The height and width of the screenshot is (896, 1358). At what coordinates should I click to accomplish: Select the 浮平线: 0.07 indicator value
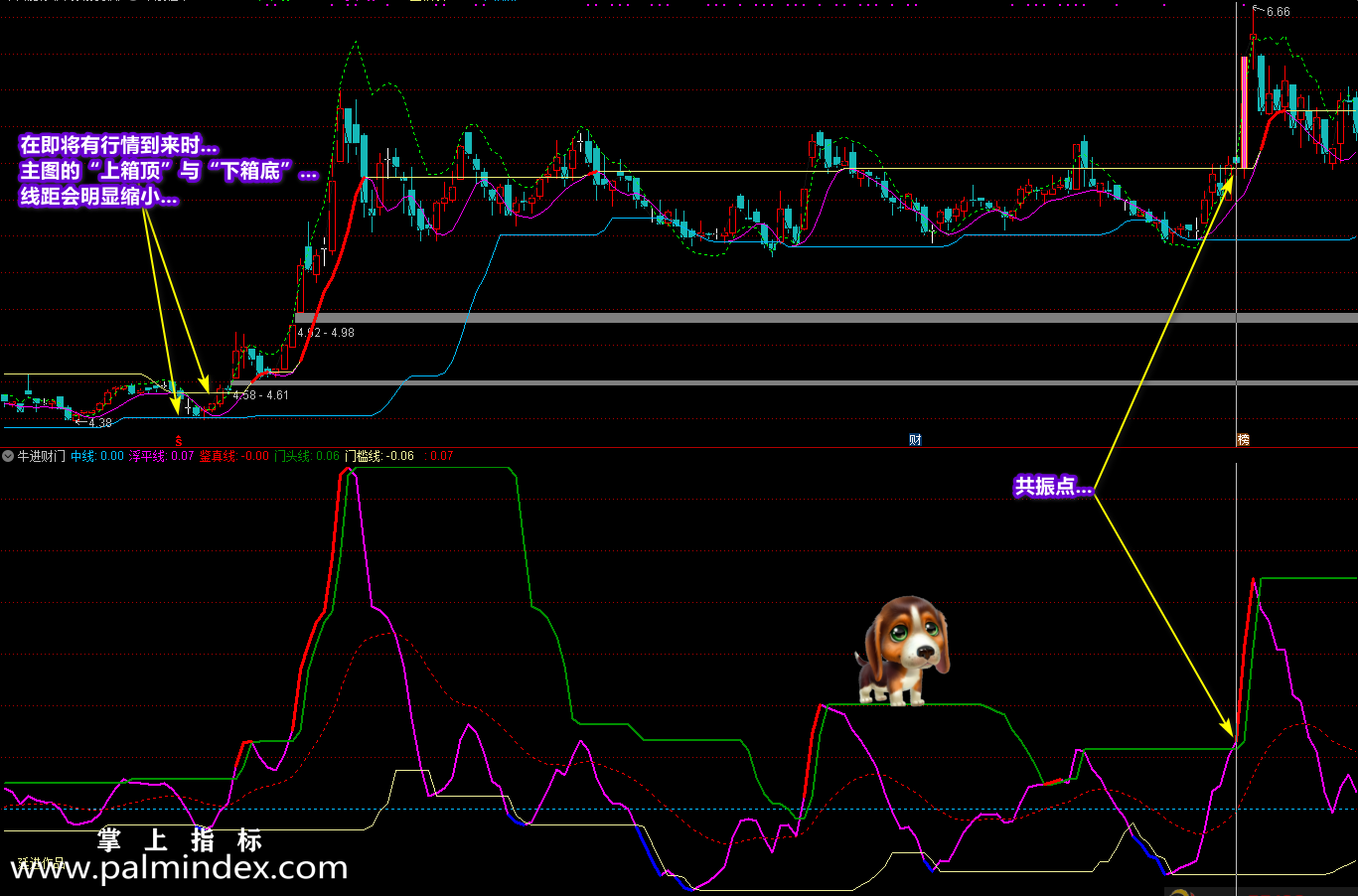coord(162,456)
